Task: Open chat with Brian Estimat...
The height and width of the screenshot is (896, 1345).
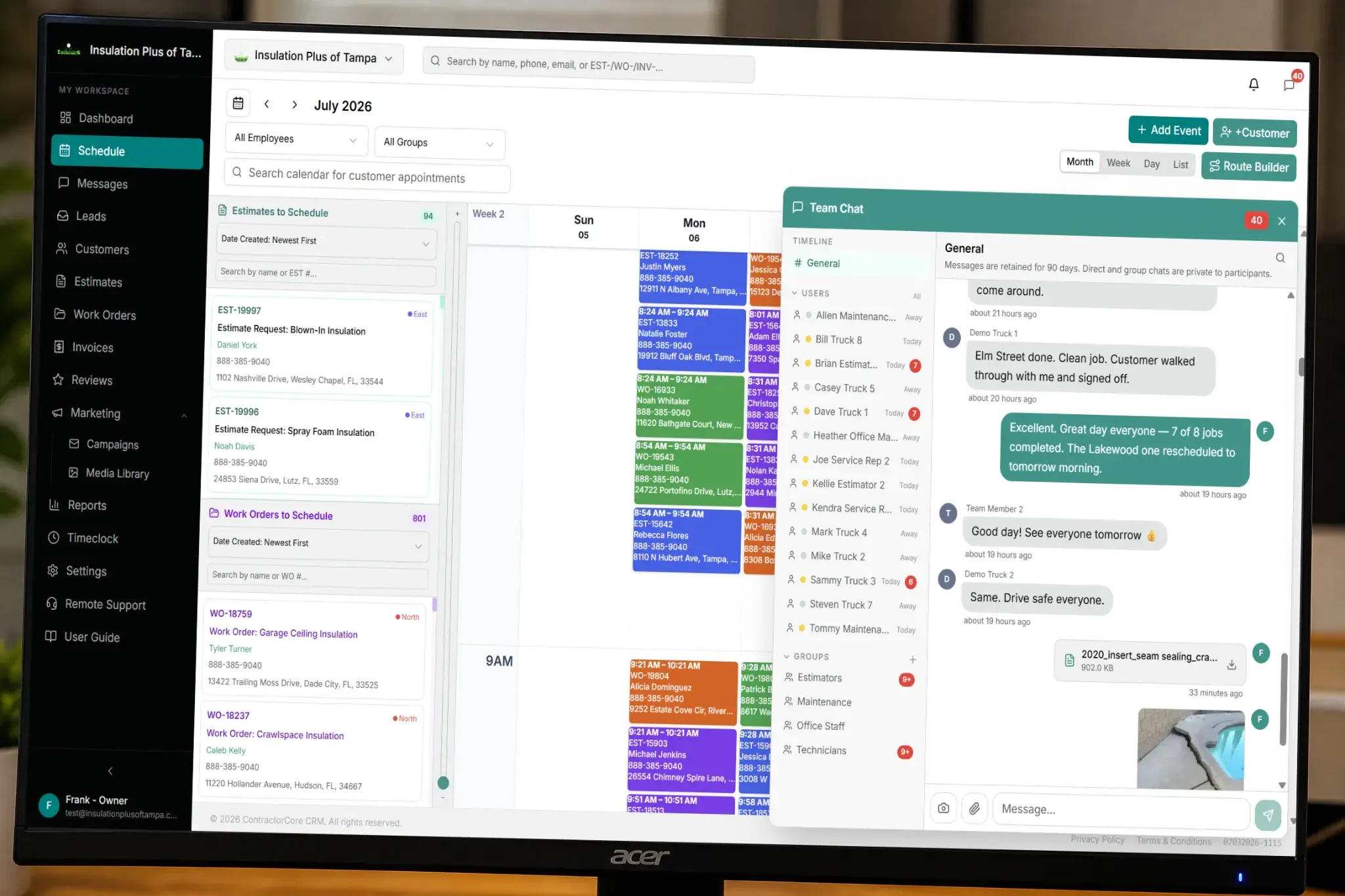Action: tap(856, 364)
